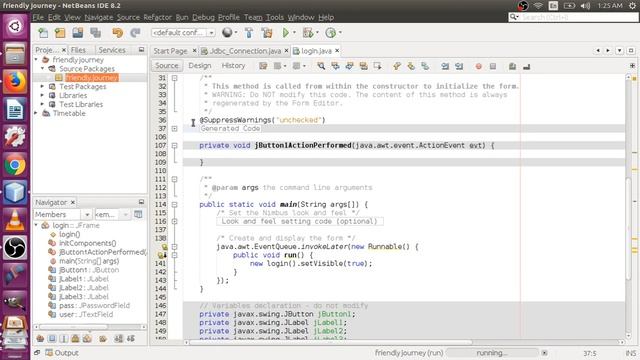The height and width of the screenshot is (360, 640).
Task: Expand the Libraries tree node
Action: (x=42, y=96)
